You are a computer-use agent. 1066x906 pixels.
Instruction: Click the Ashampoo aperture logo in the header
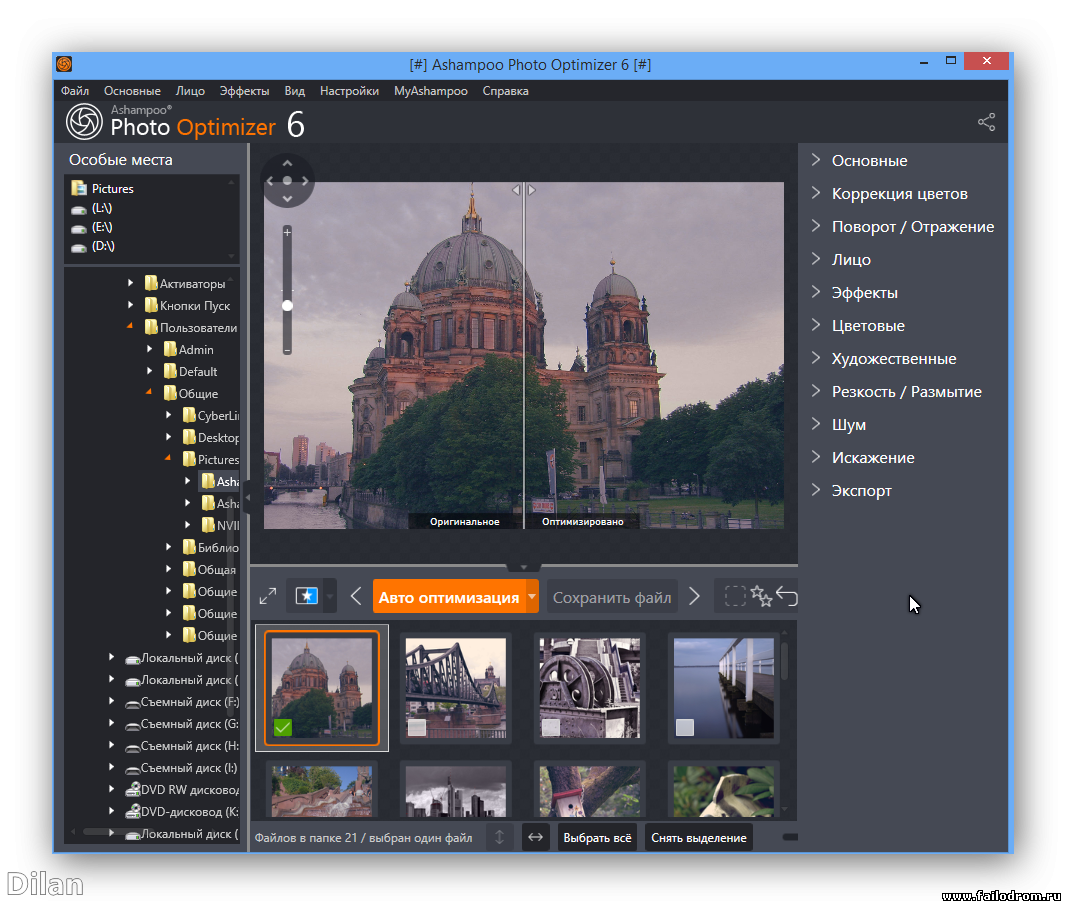coord(84,122)
